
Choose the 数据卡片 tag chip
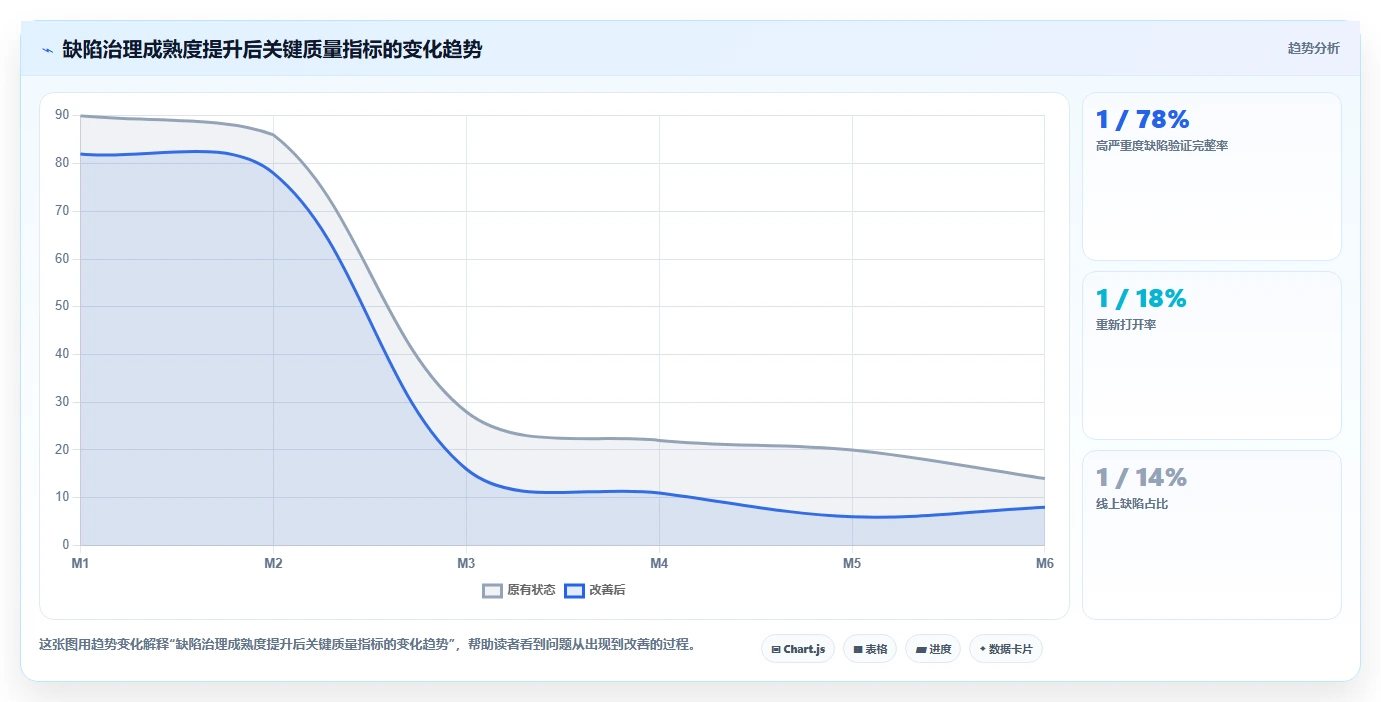(1006, 649)
